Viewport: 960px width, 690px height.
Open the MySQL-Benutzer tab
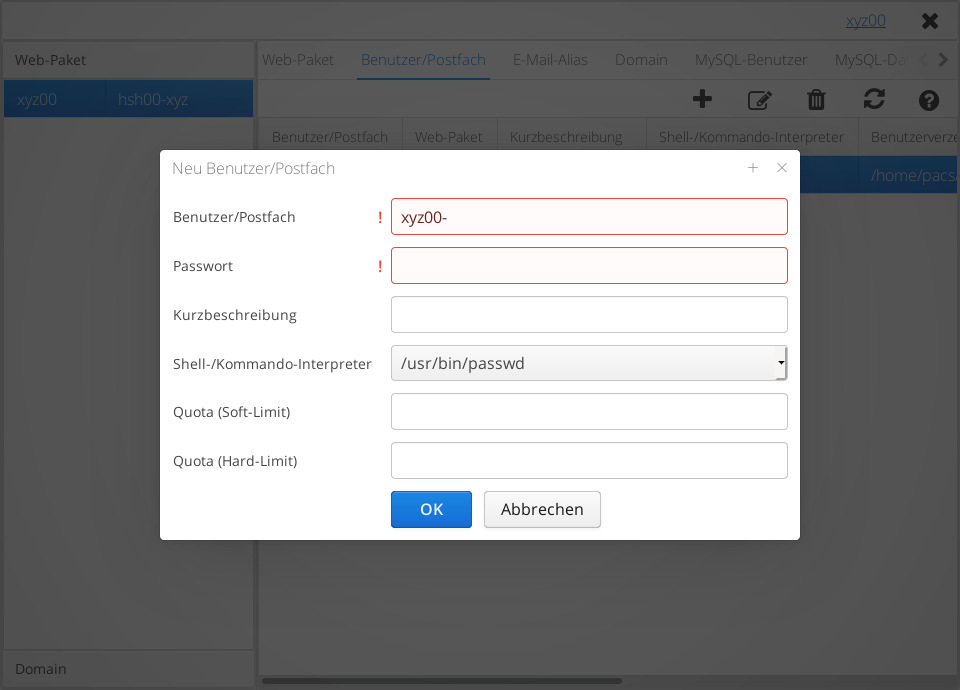click(751, 60)
